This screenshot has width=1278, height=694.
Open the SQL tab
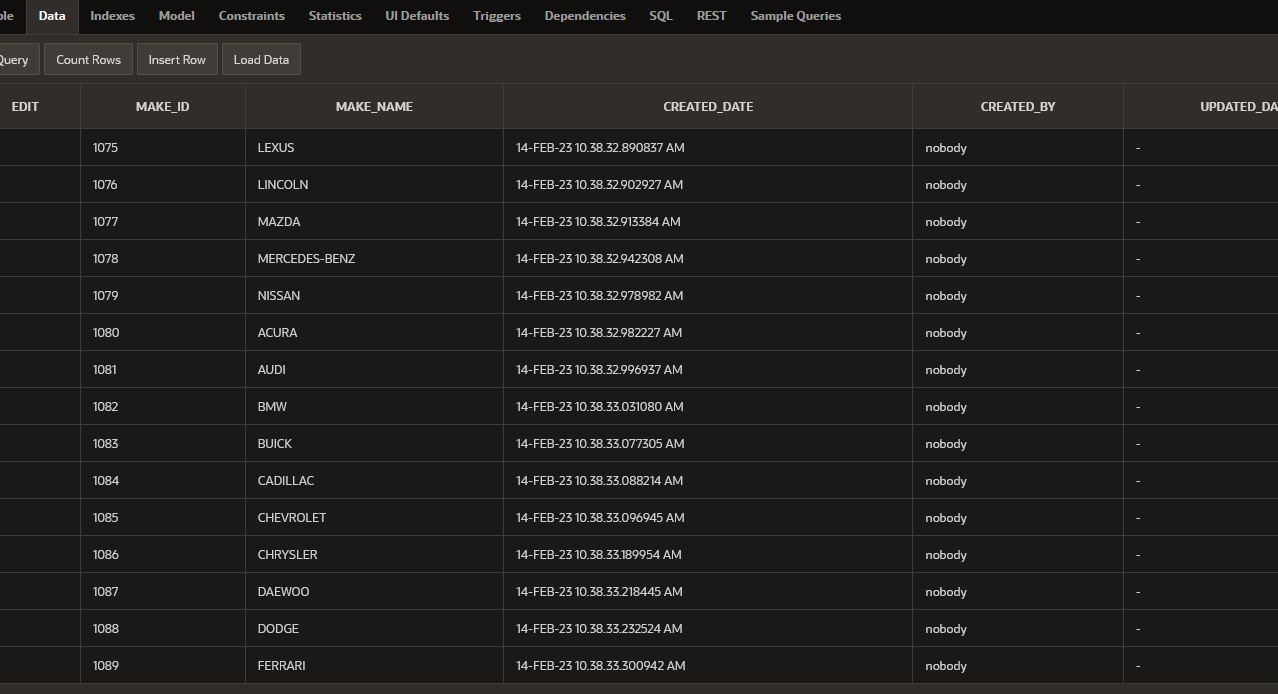click(661, 16)
